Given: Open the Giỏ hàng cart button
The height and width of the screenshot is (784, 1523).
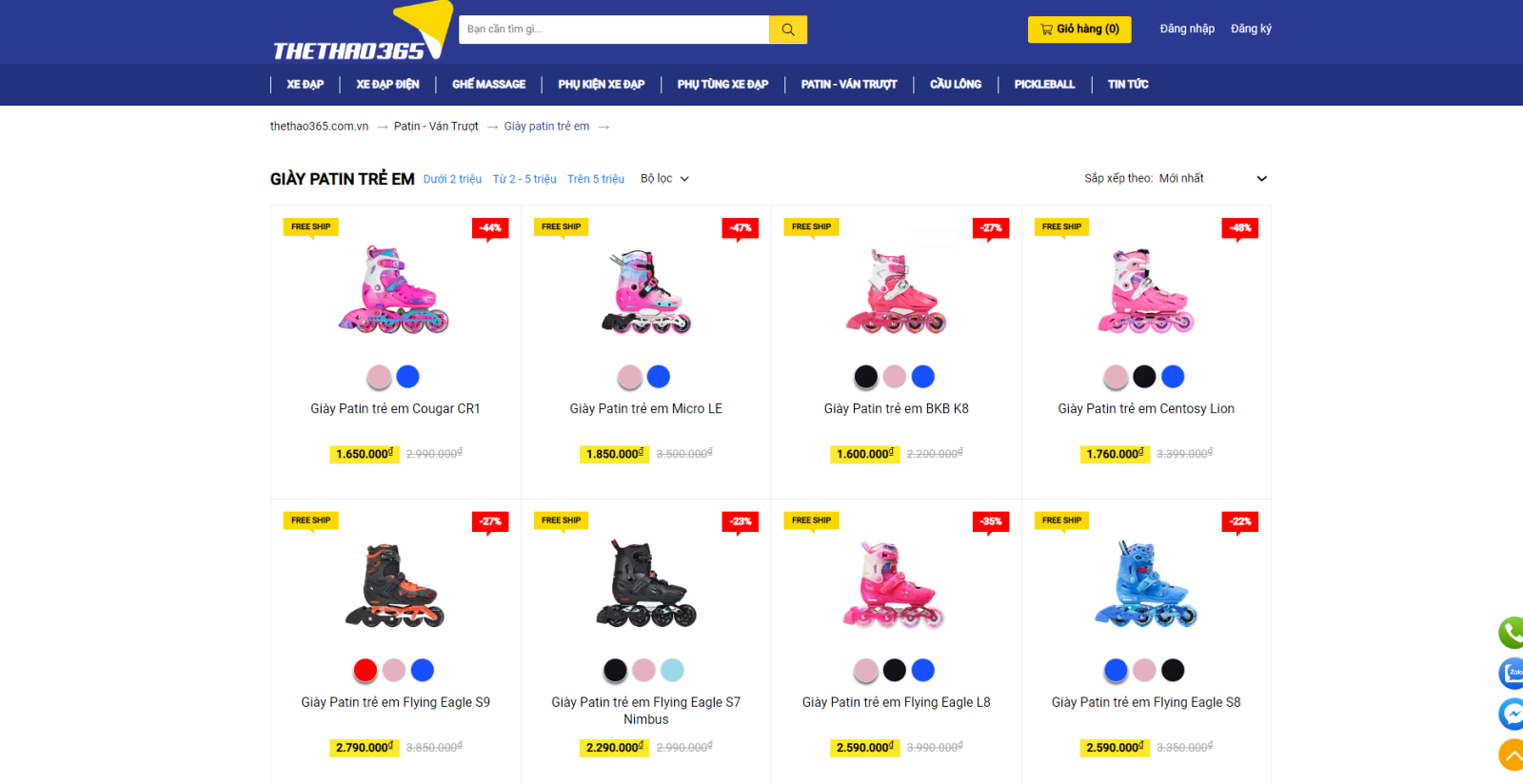Looking at the screenshot, I should (1079, 29).
